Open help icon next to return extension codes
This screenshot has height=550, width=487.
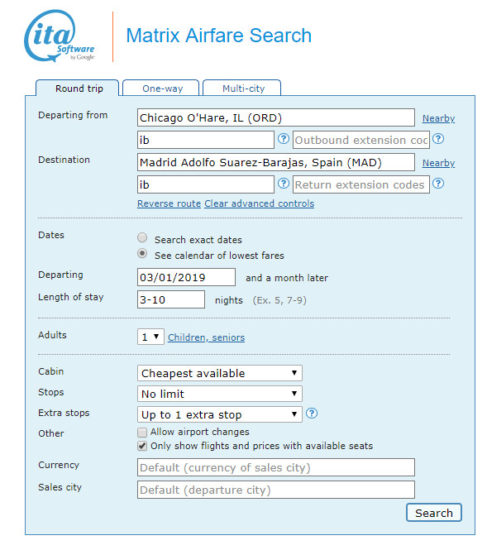(x=438, y=183)
